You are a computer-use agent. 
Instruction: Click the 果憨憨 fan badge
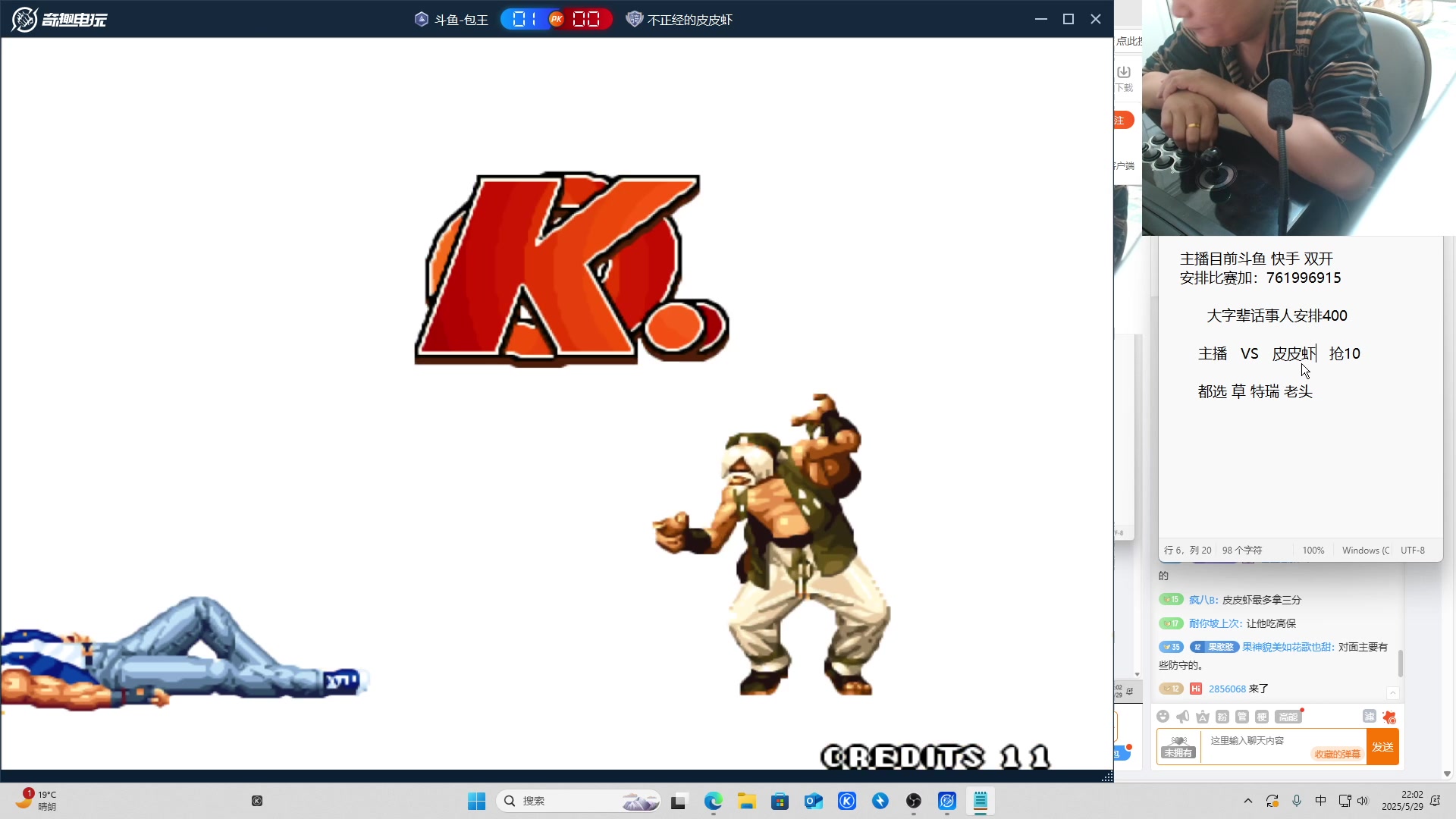point(1214,647)
